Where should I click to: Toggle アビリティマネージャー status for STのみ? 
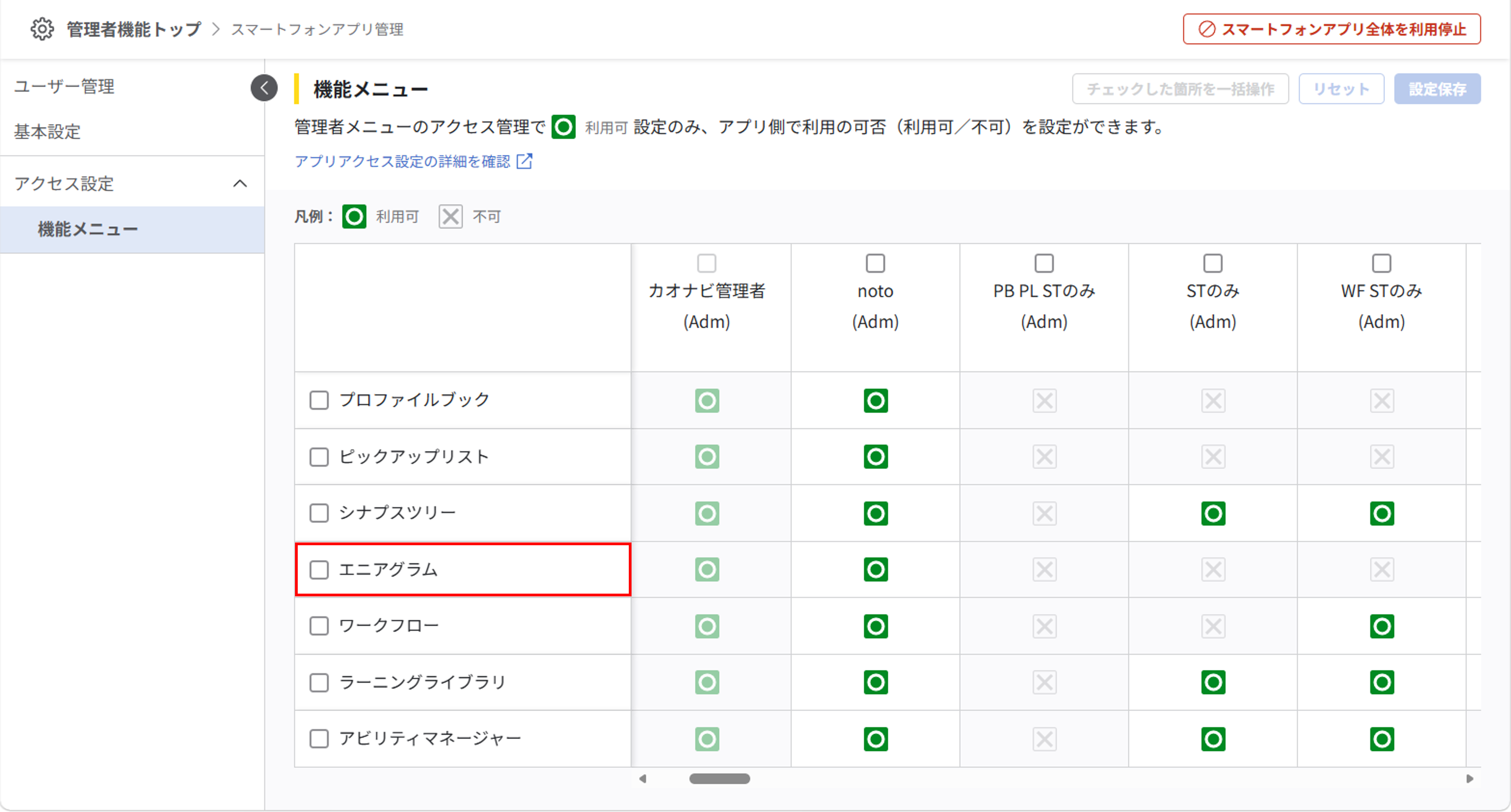tap(1213, 739)
